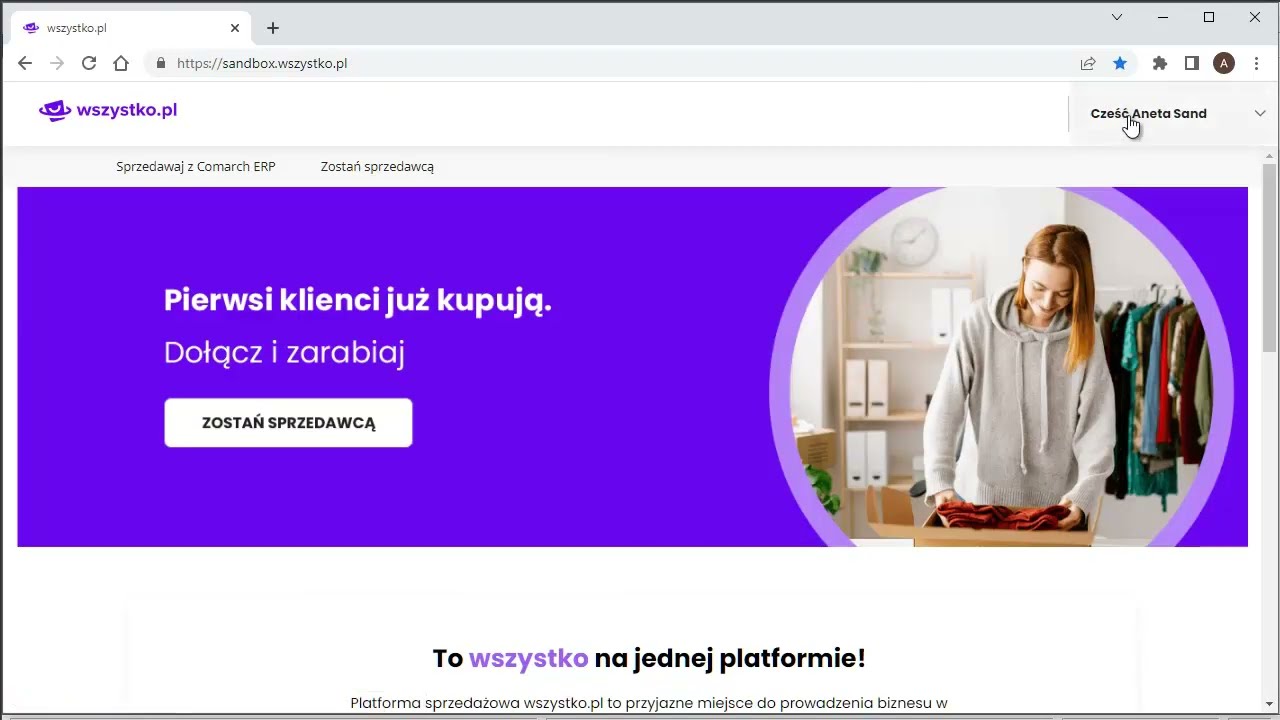1280x720 pixels.
Task: Open the tab search chevron
Action: pyautogui.click(x=1117, y=17)
